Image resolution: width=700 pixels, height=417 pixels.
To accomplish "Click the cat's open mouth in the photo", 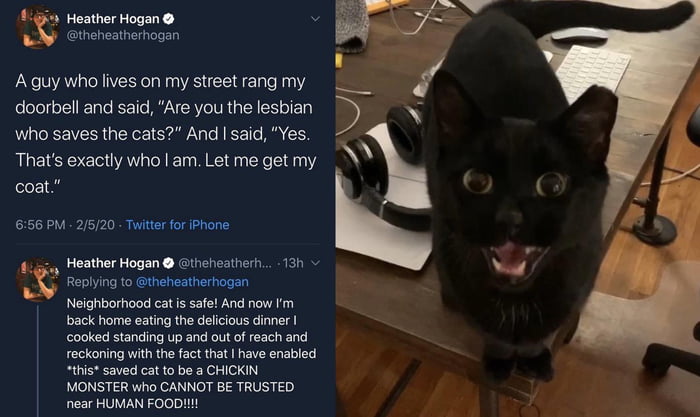I will [509, 260].
